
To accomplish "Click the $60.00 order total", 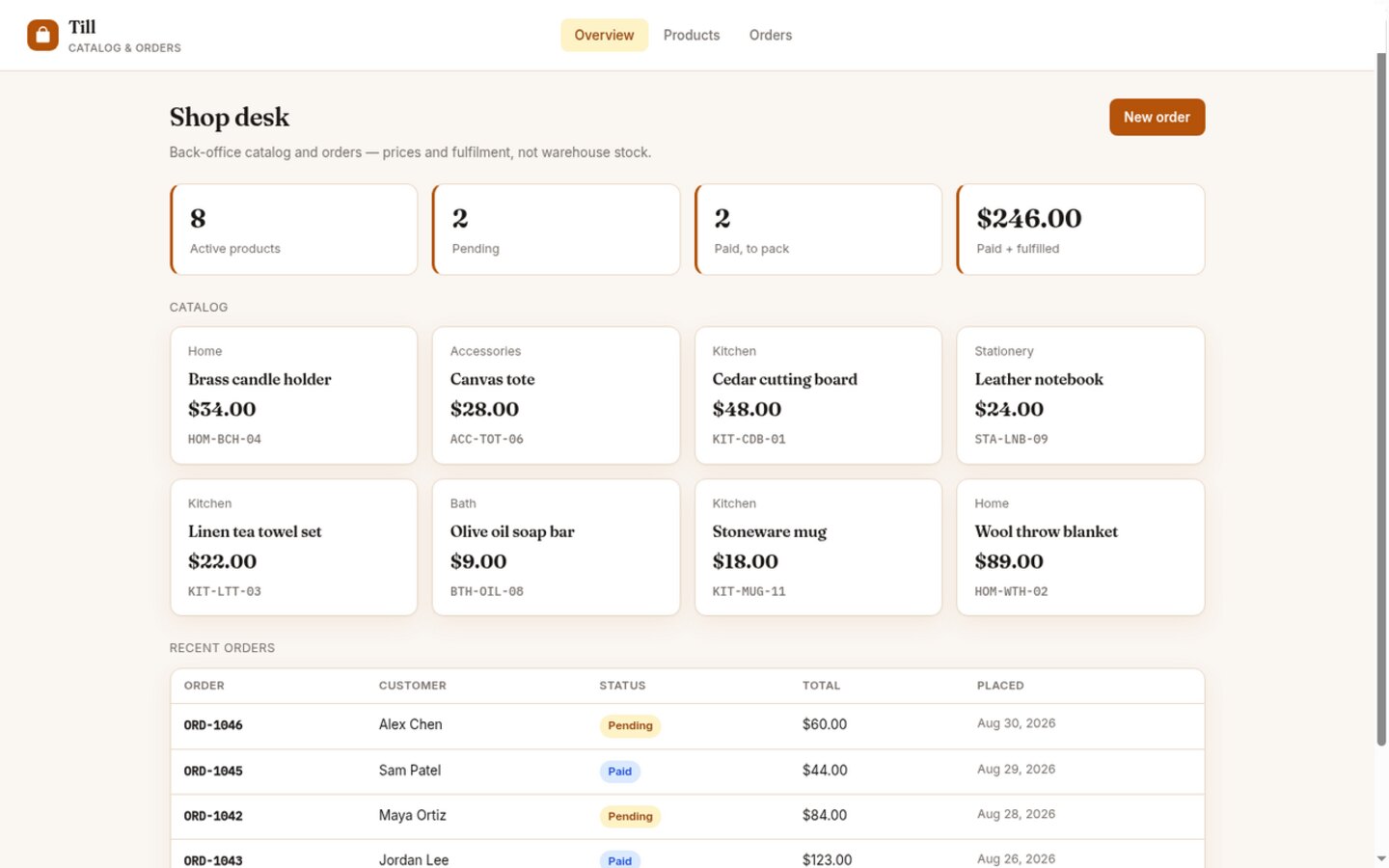I will 825,724.
